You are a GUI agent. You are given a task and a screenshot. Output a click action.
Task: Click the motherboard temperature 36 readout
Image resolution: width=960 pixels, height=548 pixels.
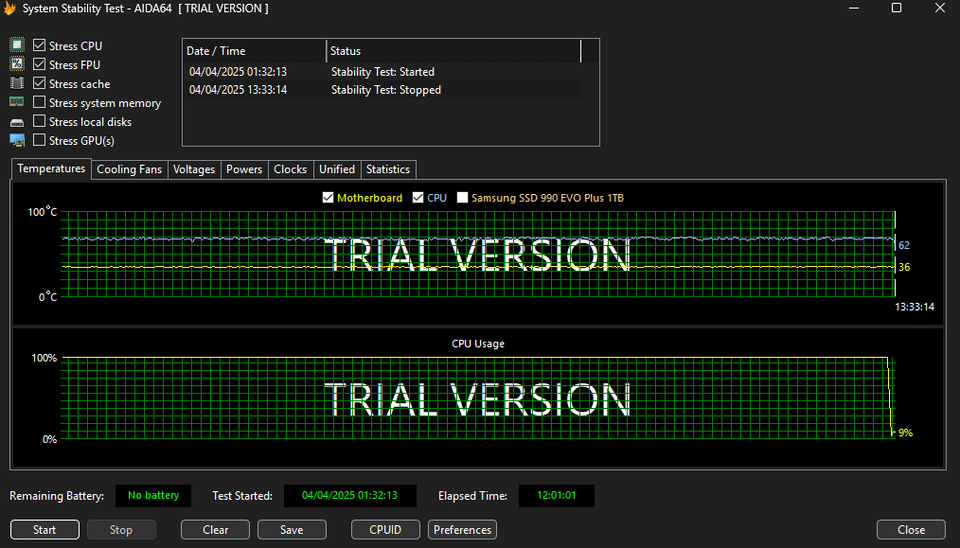(904, 267)
